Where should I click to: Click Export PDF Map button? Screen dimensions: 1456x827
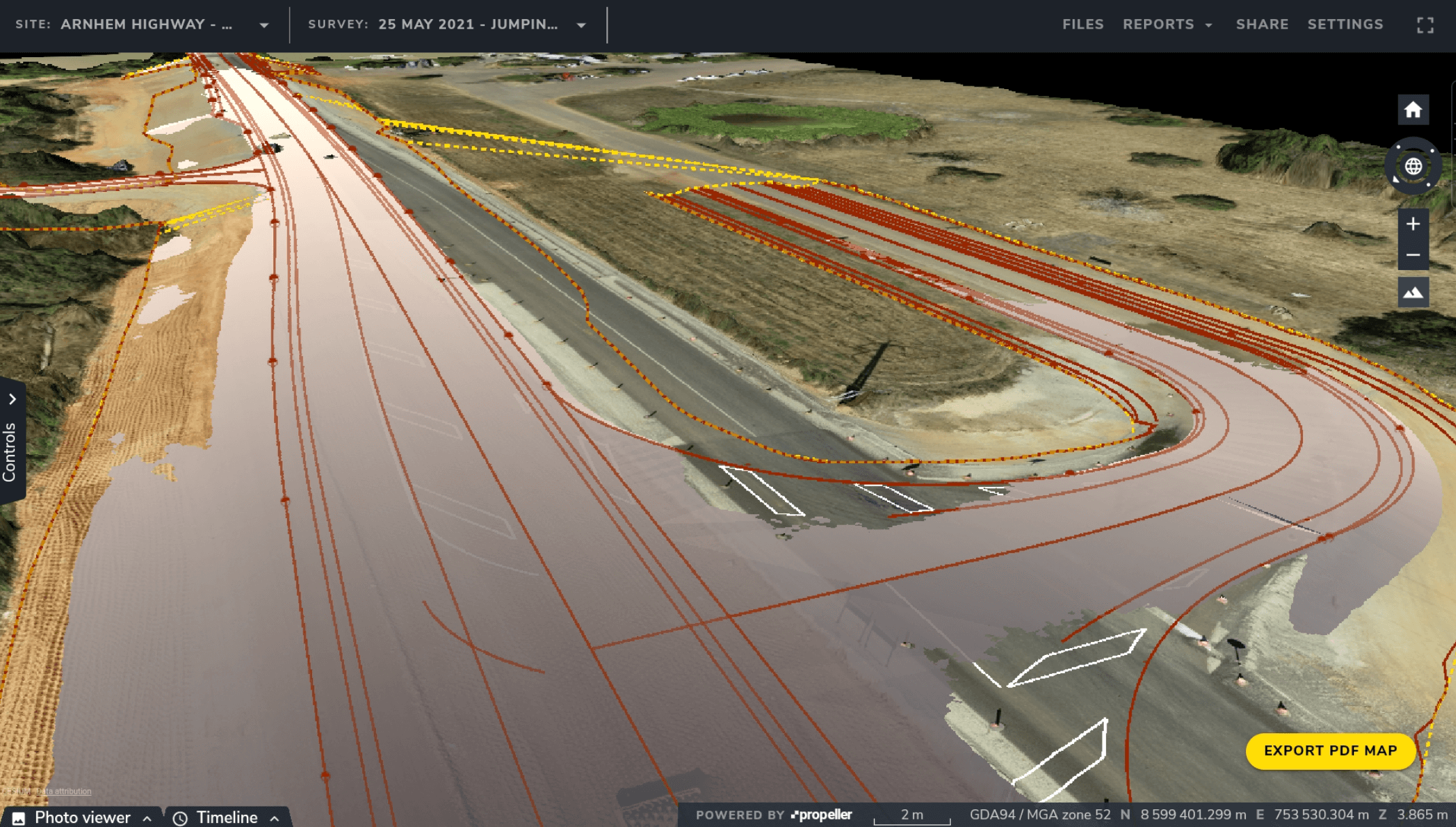coord(1330,750)
